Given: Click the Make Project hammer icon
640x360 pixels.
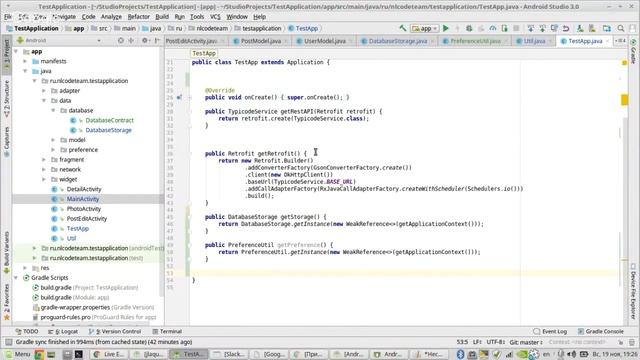Looking at the screenshot, I should coord(403,28).
